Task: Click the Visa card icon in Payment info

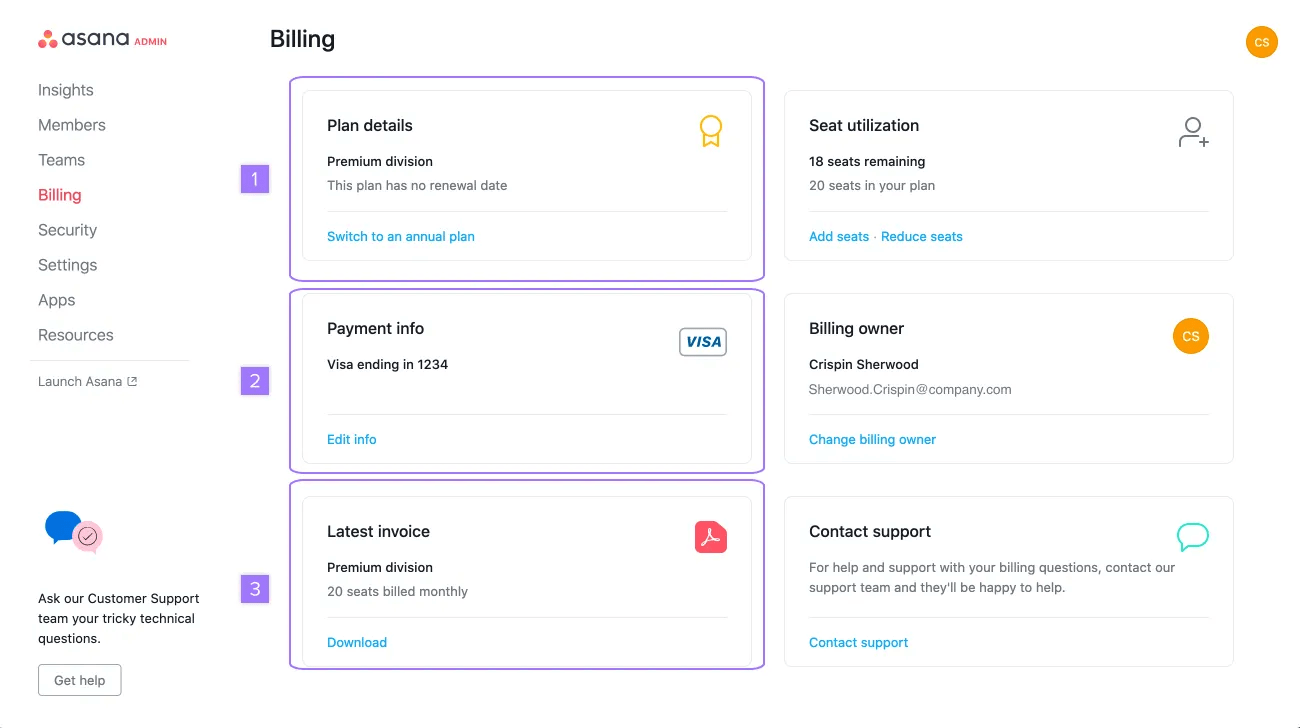Action: [x=702, y=341]
